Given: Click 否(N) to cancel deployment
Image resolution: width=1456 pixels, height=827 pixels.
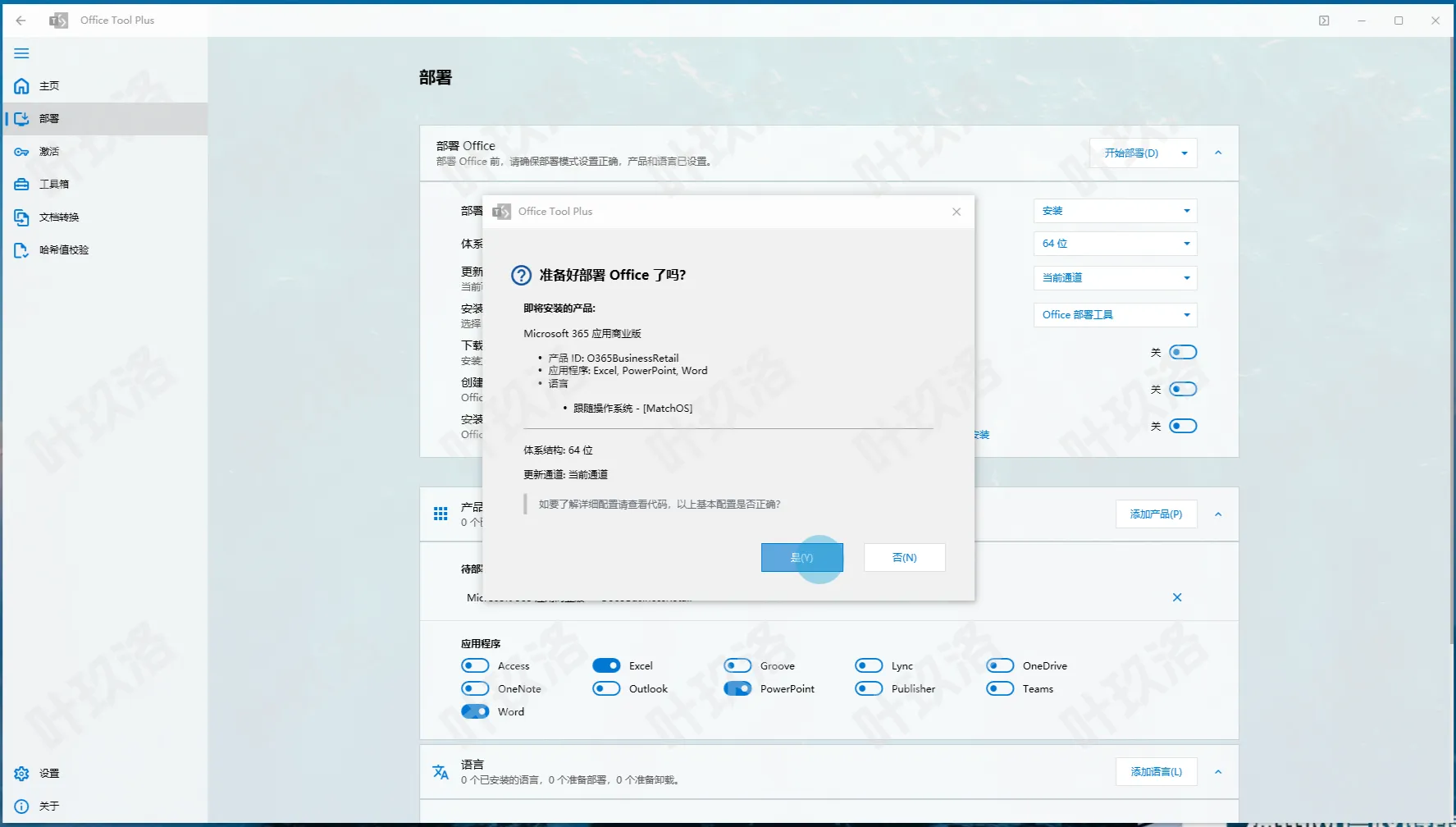Looking at the screenshot, I should coord(904,558).
